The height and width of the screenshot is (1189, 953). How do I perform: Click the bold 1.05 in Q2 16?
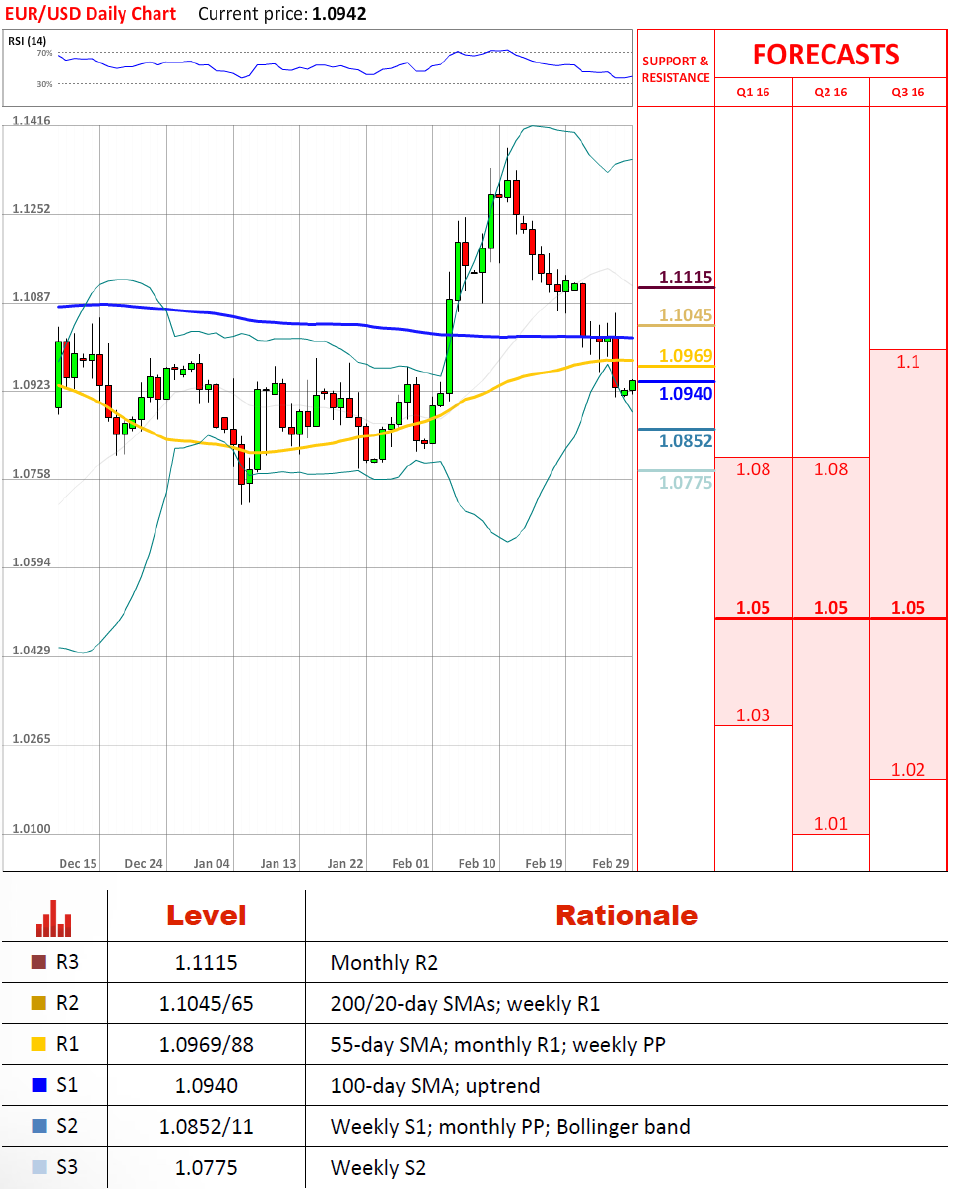point(831,607)
